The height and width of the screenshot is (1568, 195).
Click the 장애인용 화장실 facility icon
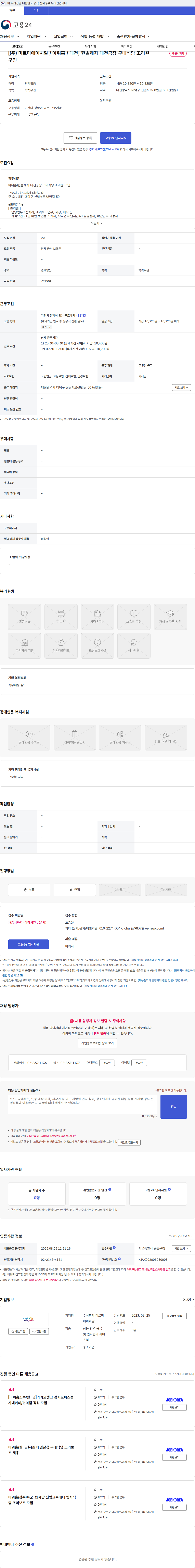click(x=120, y=734)
